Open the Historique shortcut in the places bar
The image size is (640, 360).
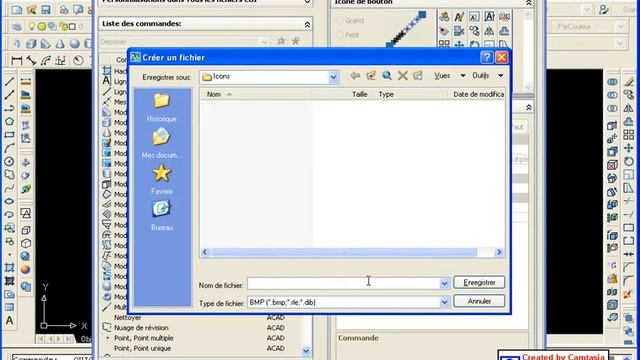click(162, 107)
